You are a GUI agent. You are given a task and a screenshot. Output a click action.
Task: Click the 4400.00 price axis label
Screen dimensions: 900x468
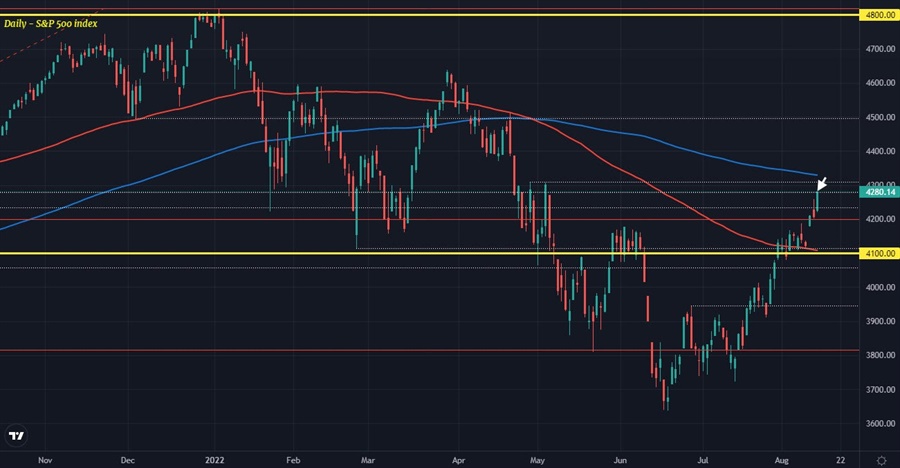point(880,151)
